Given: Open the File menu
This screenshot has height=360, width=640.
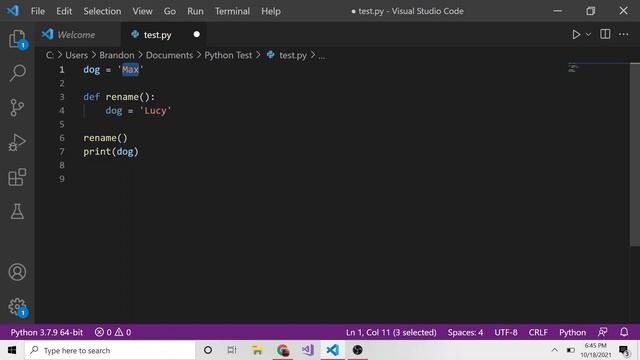Looking at the screenshot, I should coord(38,11).
